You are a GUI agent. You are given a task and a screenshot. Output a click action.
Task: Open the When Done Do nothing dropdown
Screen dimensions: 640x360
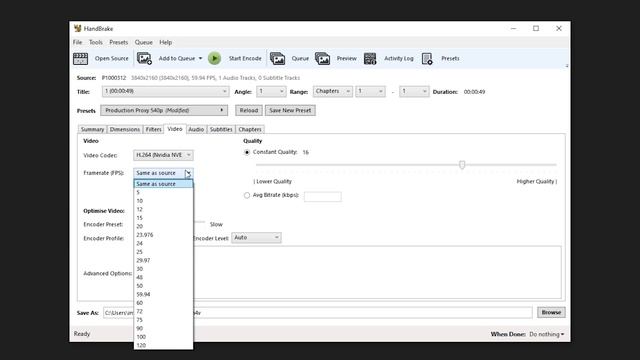(x=547, y=334)
